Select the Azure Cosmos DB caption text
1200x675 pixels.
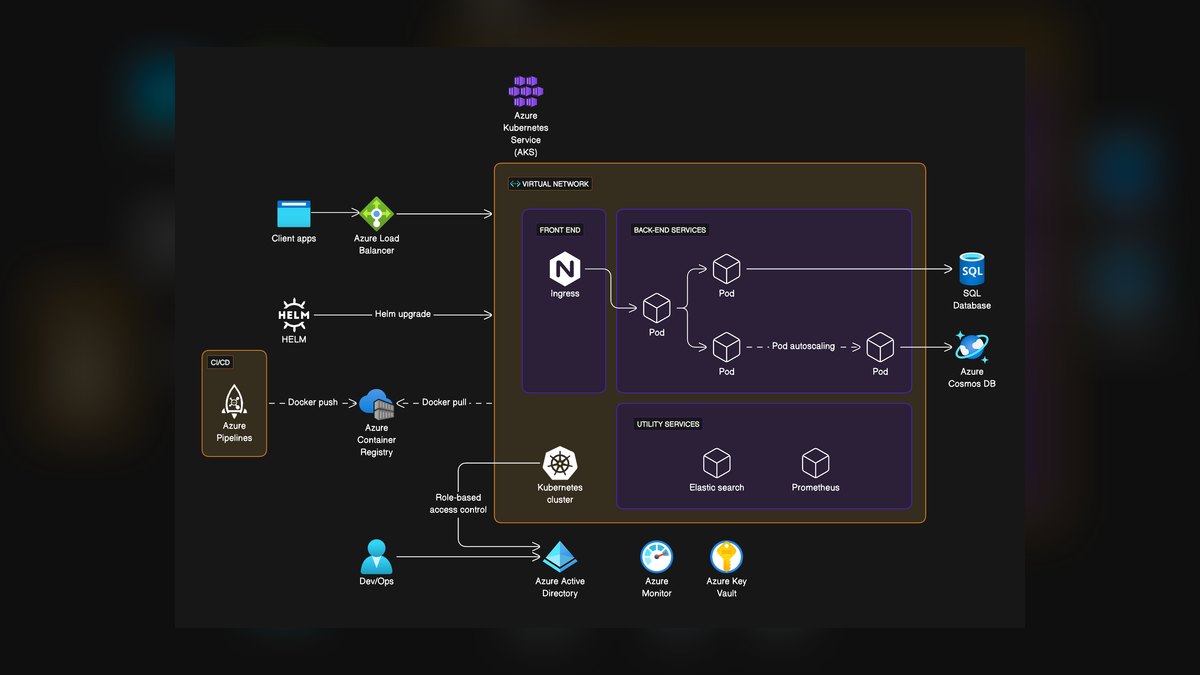point(972,378)
